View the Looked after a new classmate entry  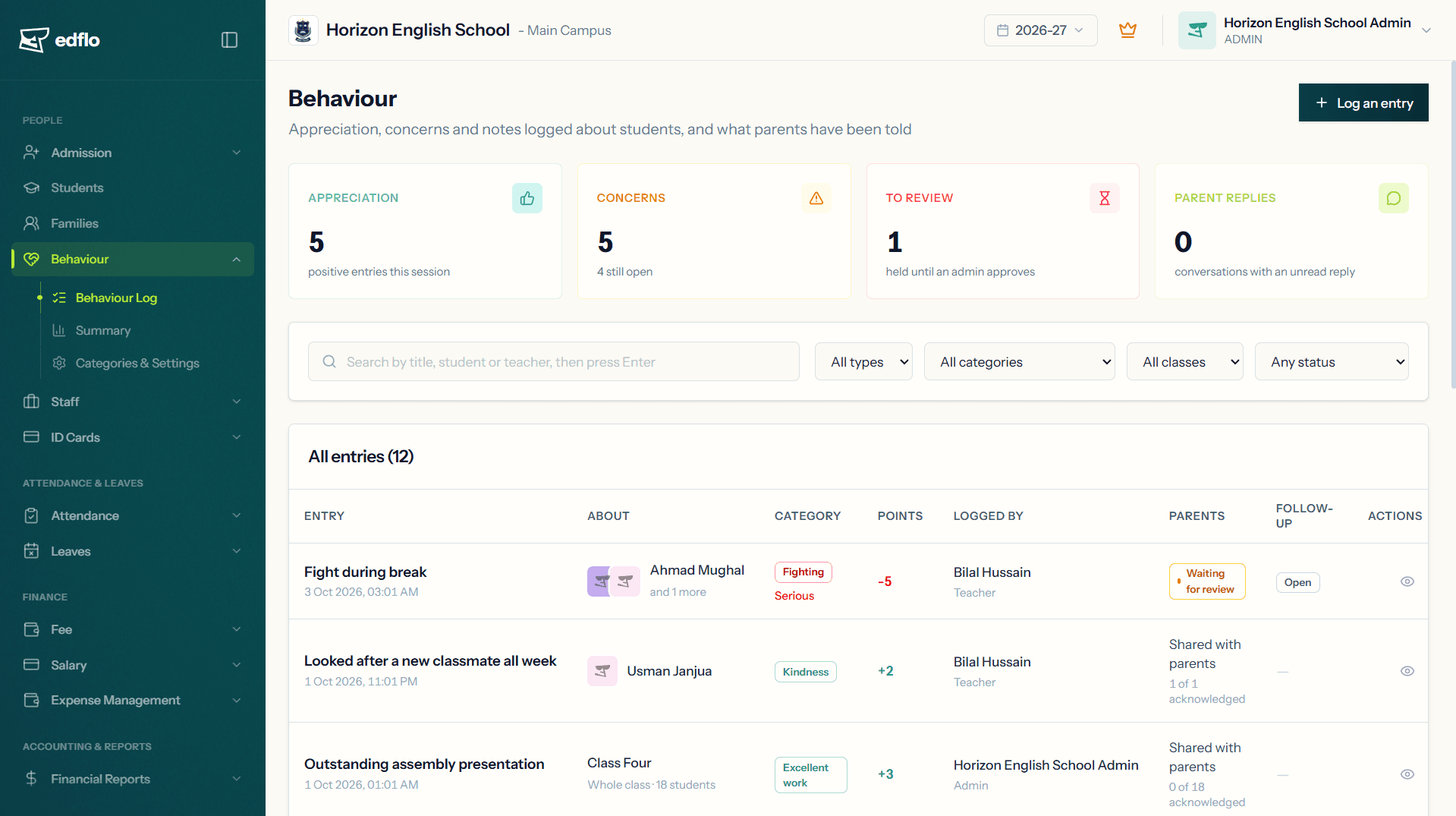point(1407,671)
